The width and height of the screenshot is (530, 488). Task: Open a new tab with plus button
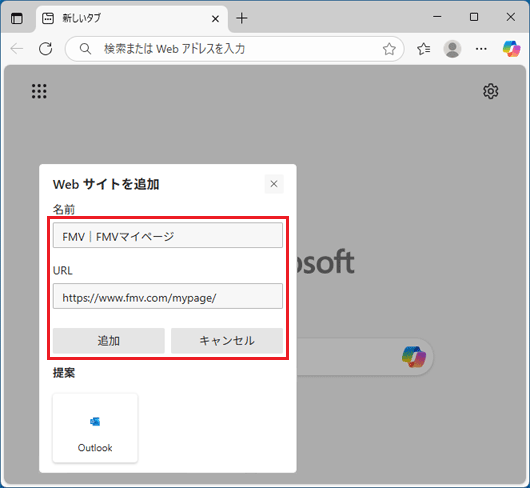[x=242, y=18]
